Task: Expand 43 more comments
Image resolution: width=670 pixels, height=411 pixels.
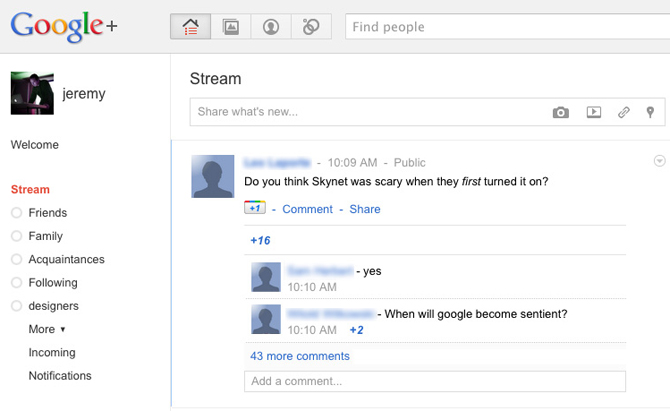Action: [300, 356]
